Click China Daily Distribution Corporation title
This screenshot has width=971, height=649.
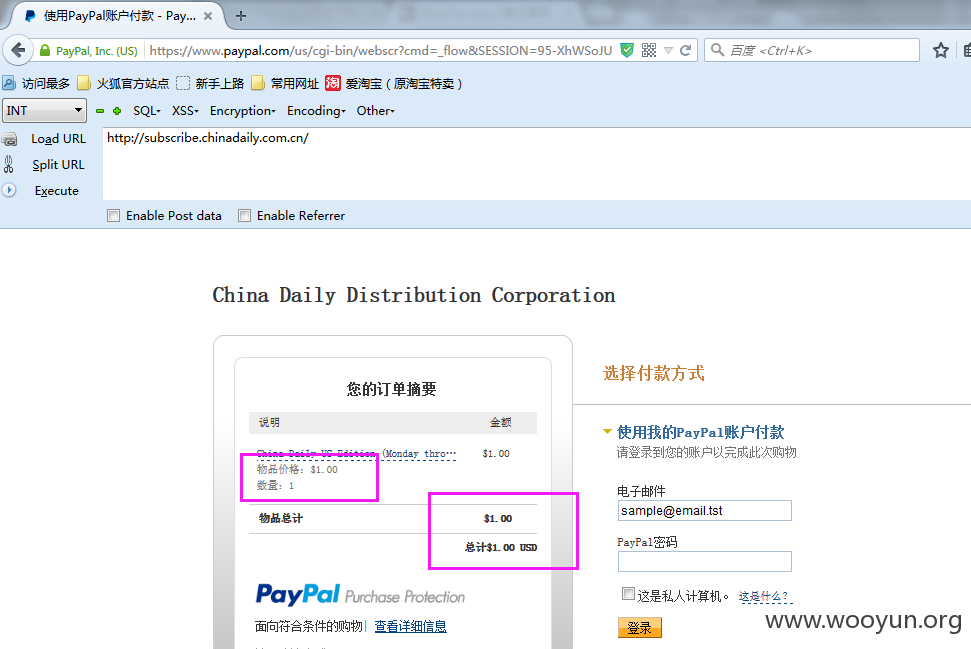(x=414, y=295)
